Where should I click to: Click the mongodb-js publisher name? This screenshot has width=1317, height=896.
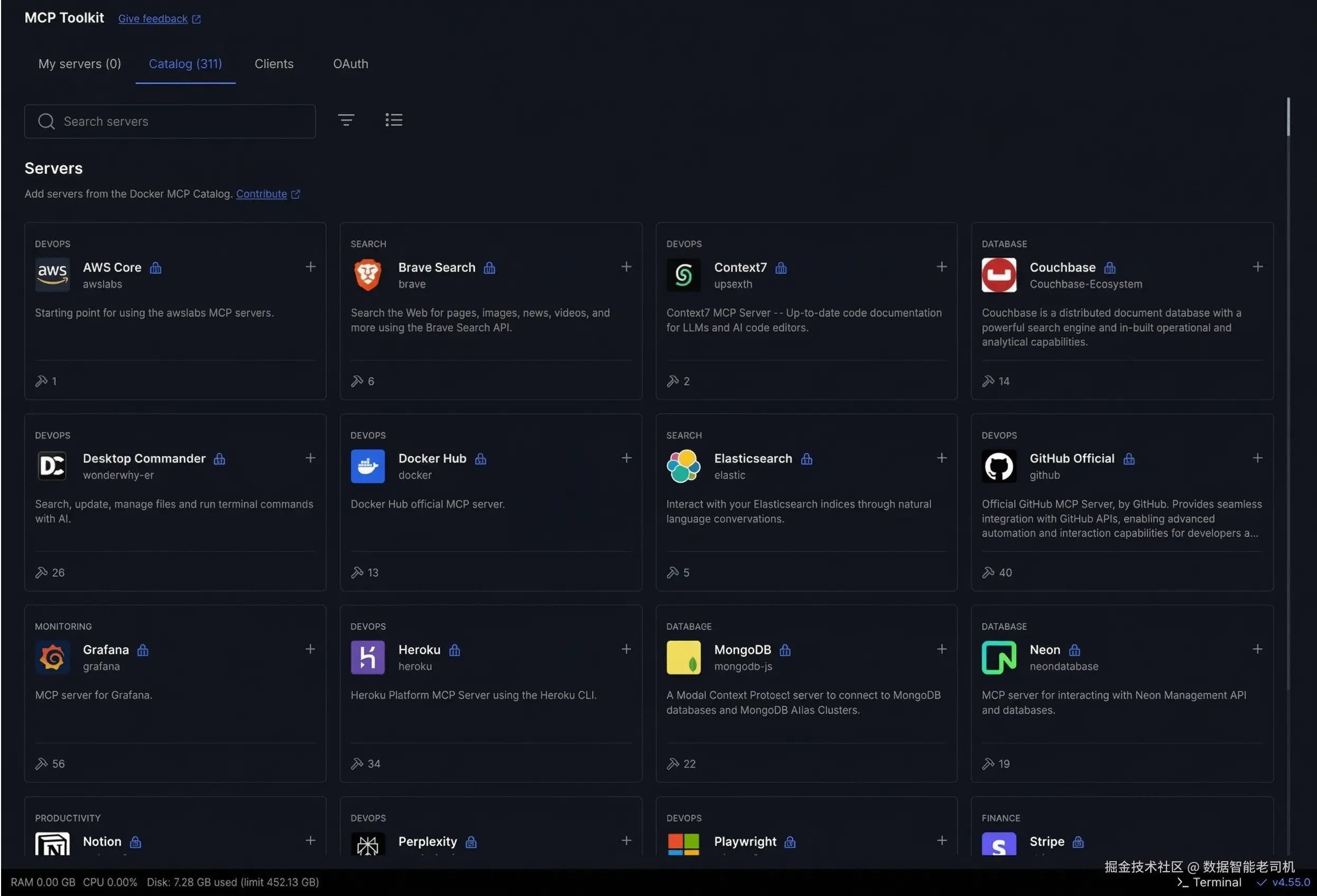point(744,667)
